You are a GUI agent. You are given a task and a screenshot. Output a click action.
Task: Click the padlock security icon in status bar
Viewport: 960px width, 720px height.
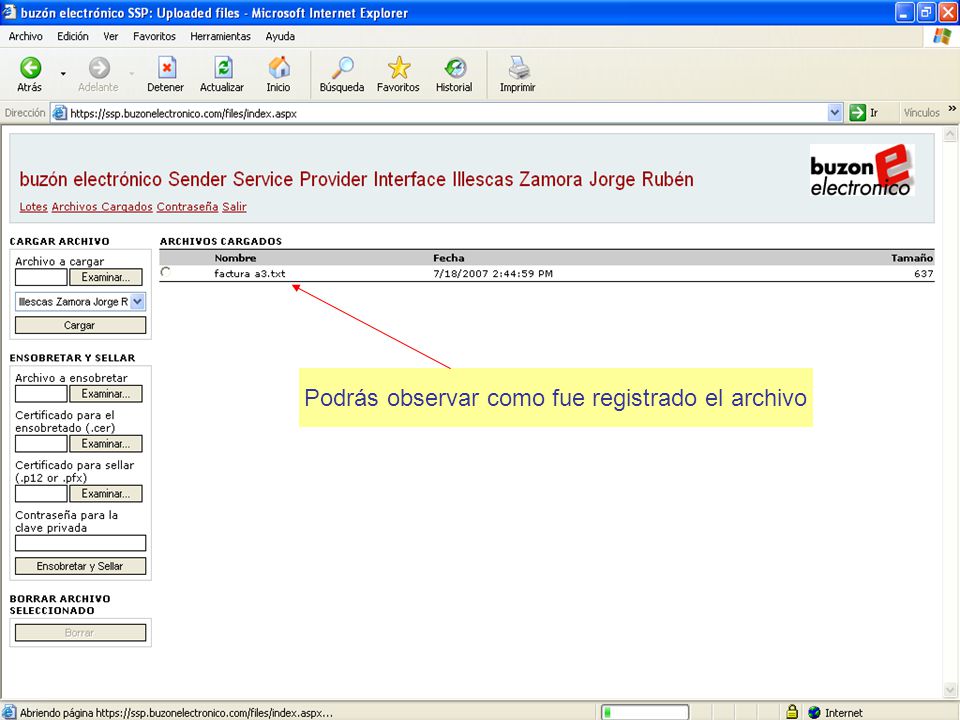click(x=792, y=712)
